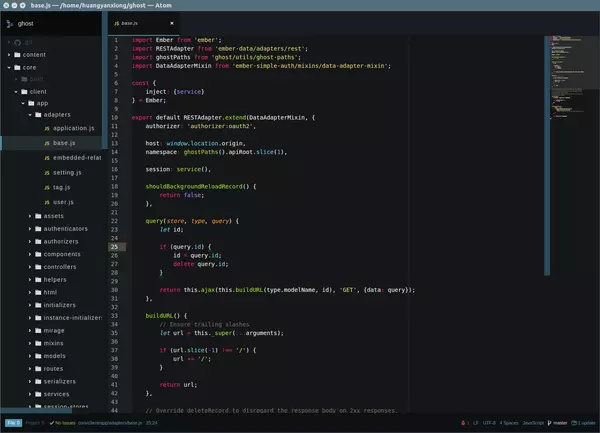Click the folder icon of routes
600x433 pixels.
coord(38,369)
